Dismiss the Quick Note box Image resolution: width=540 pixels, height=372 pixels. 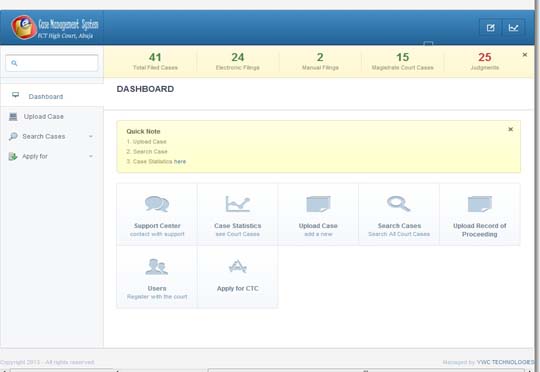tap(510, 129)
